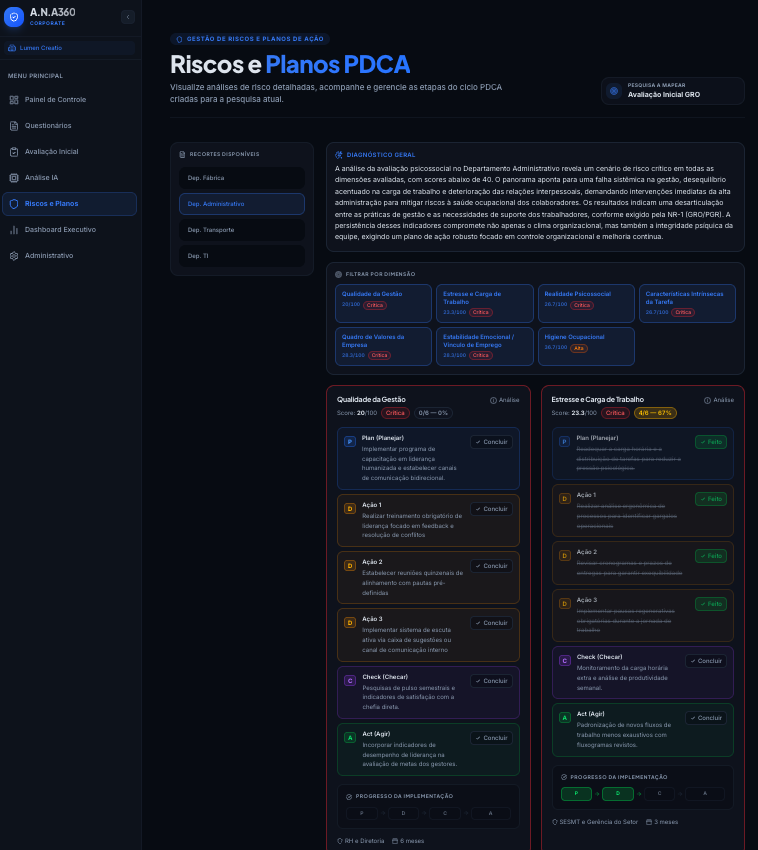This screenshot has width=758, height=850.
Task: Filter by Realidade Psicossocial dimension
Action: (586, 304)
